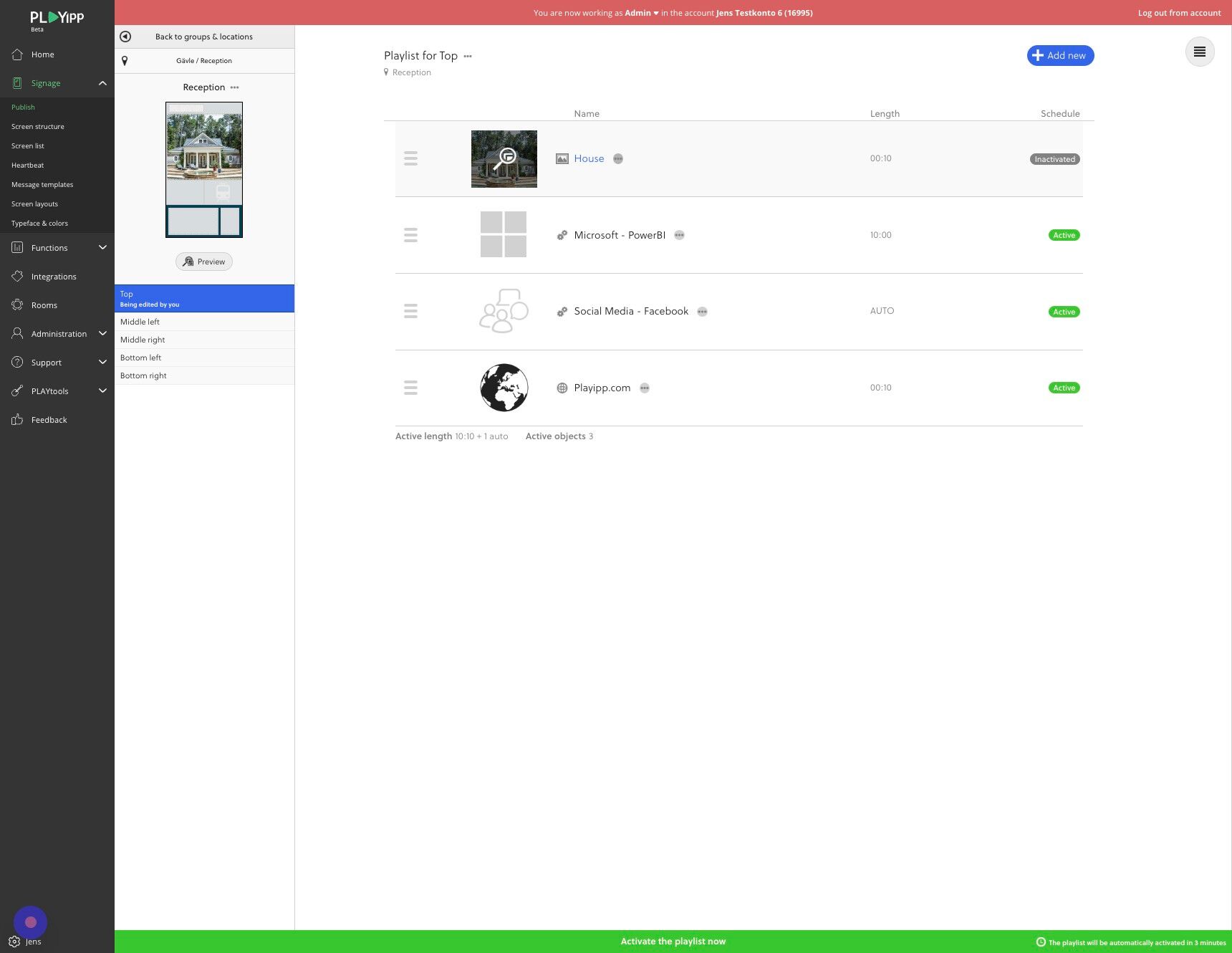Expand the Administration menu chevron
The width and height of the screenshot is (1232, 953).
(102, 334)
